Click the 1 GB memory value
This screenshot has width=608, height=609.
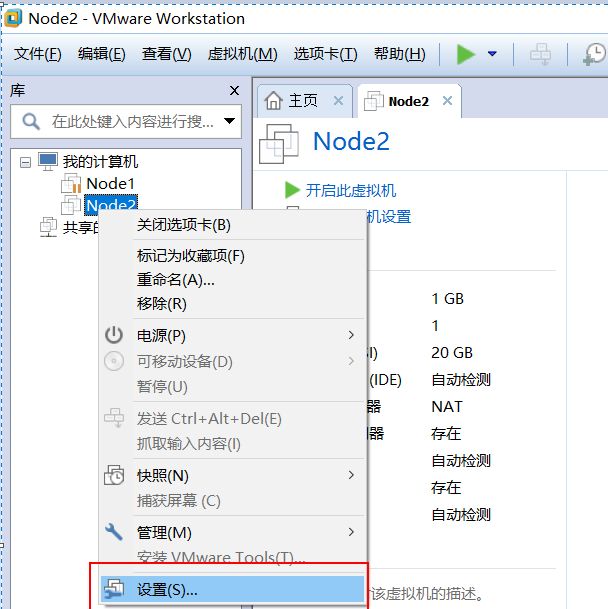(x=447, y=299)
